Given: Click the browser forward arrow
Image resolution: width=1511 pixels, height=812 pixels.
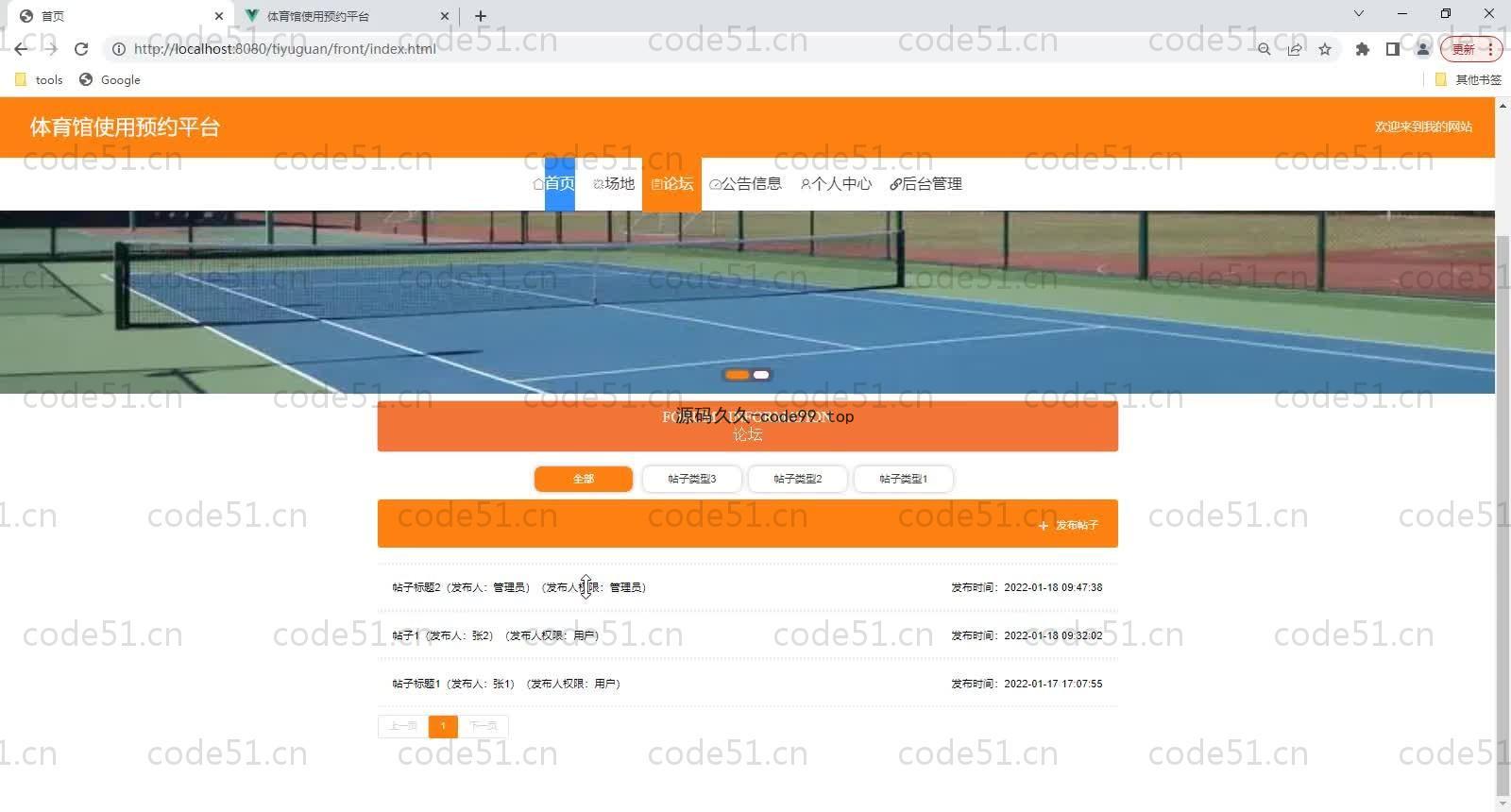Looking at the screenshot, I should click(51, 49).
